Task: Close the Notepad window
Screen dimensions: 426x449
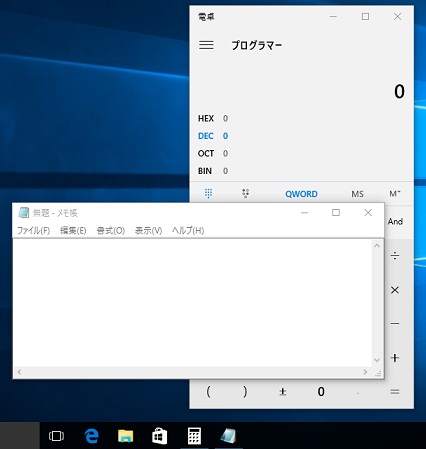Action: tap(368, 213)
